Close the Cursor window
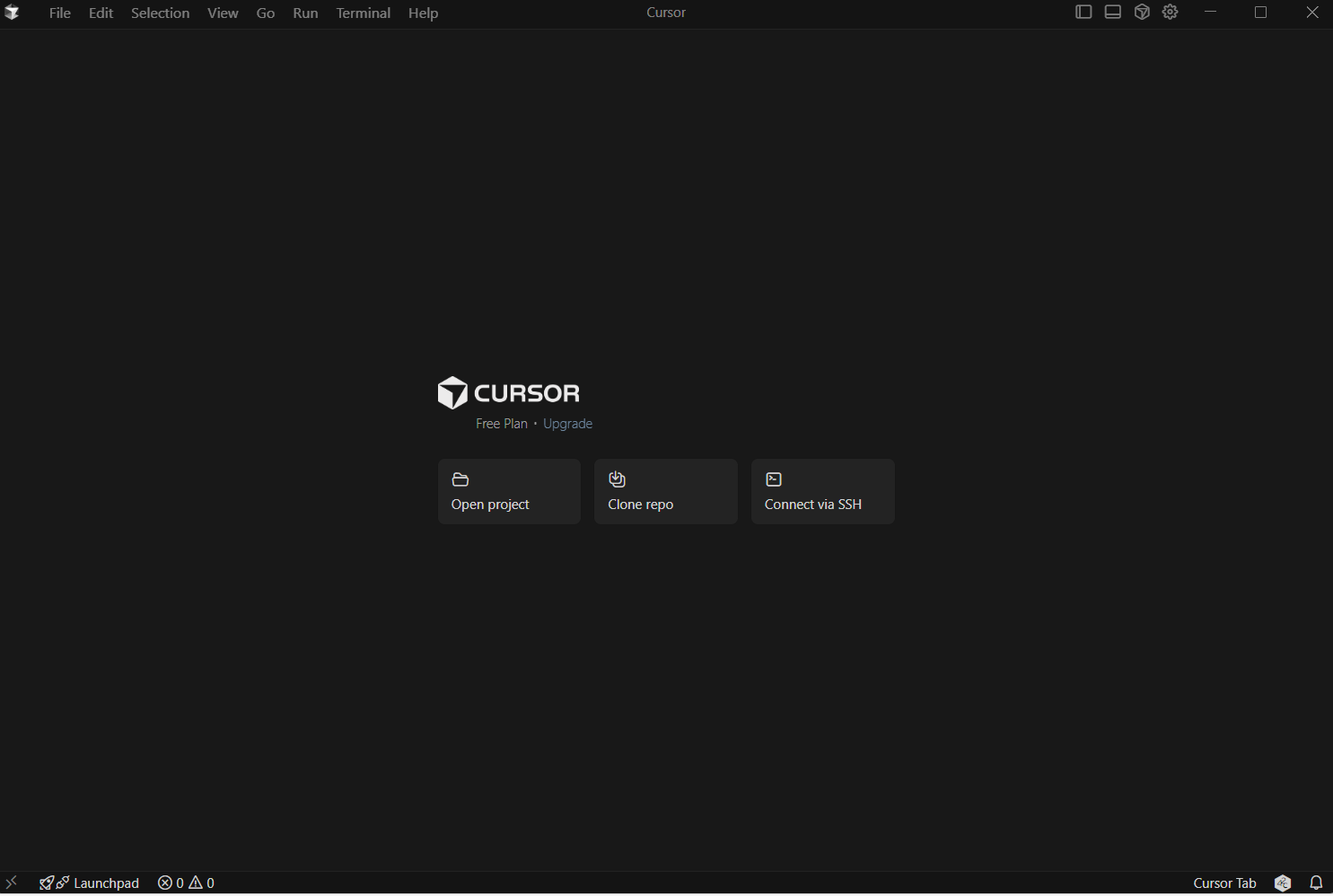This screenshot has width=1333, height=896. click(1311, 13)
